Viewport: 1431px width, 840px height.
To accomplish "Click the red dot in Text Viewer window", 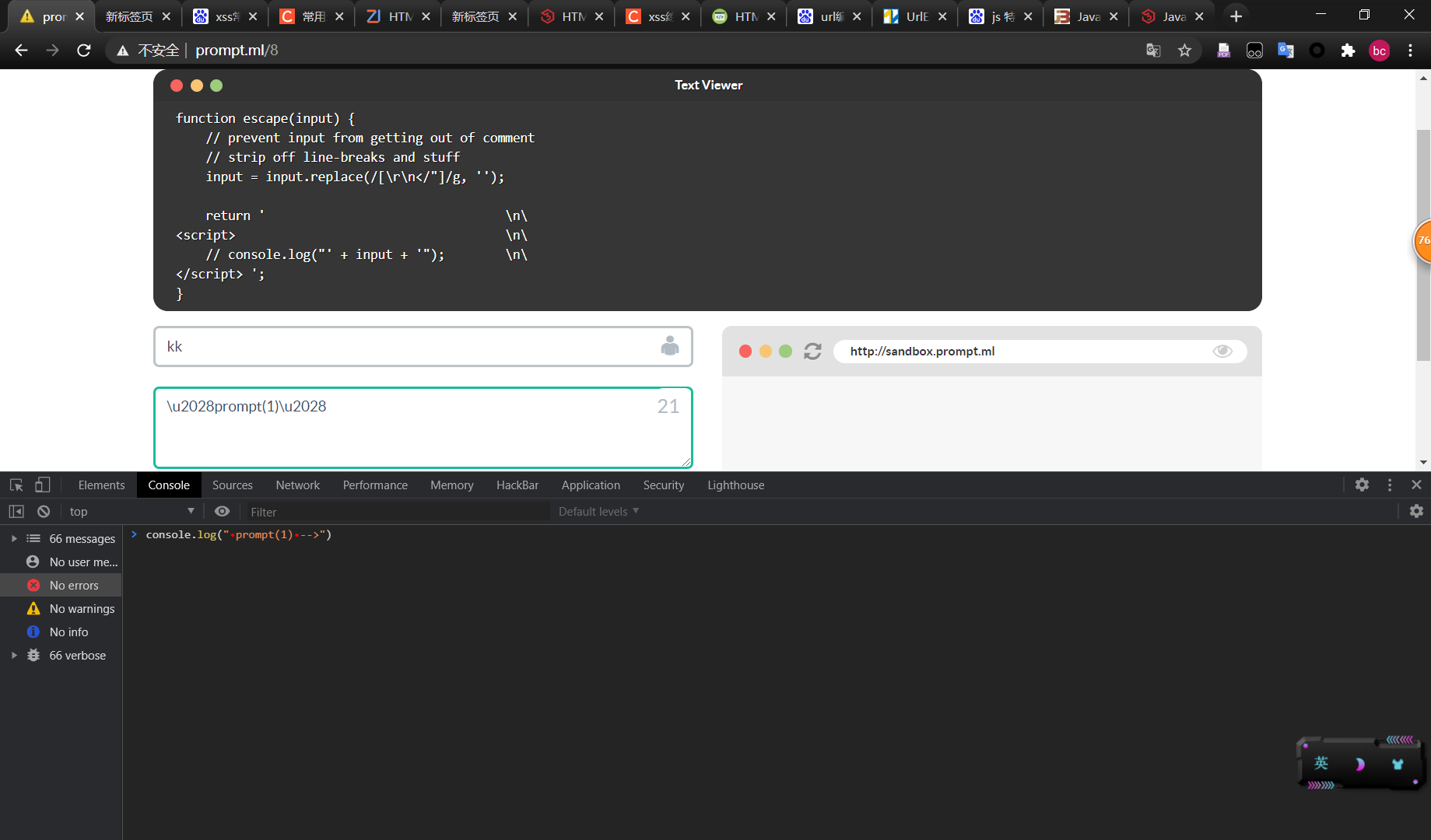I will point(177,86).
